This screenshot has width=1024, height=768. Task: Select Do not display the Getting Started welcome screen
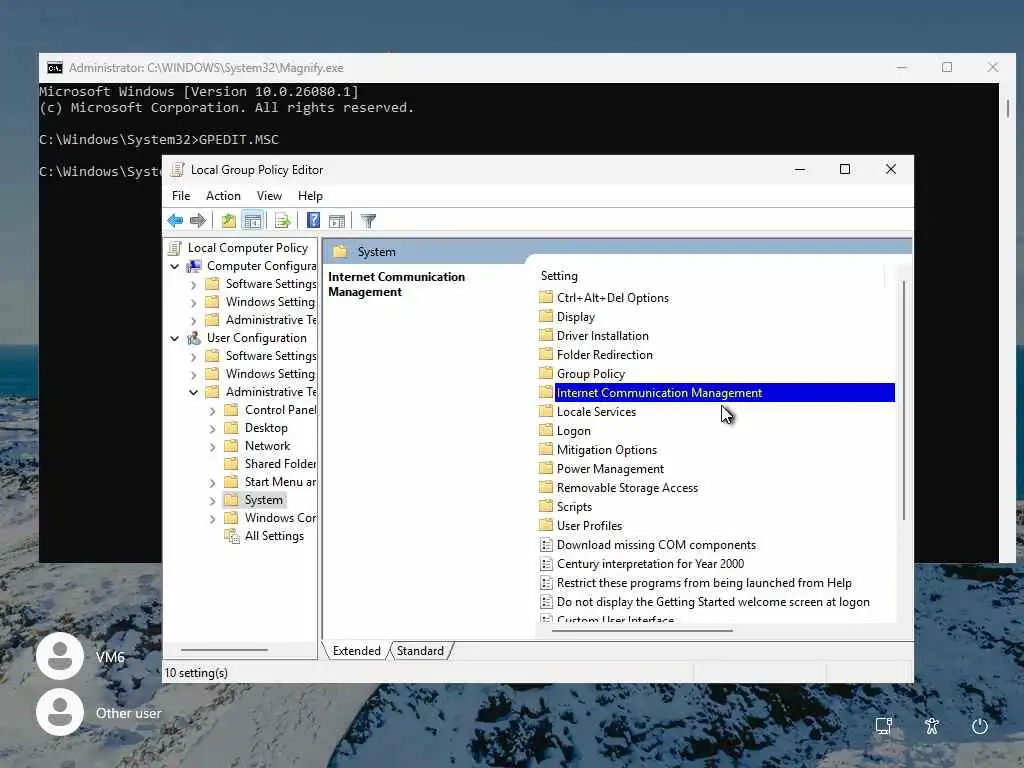[713, 601]
